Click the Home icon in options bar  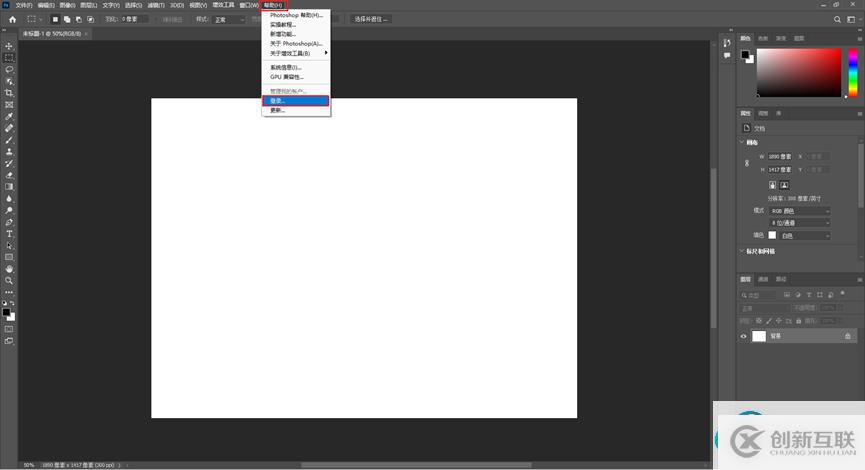pos(12,19)
